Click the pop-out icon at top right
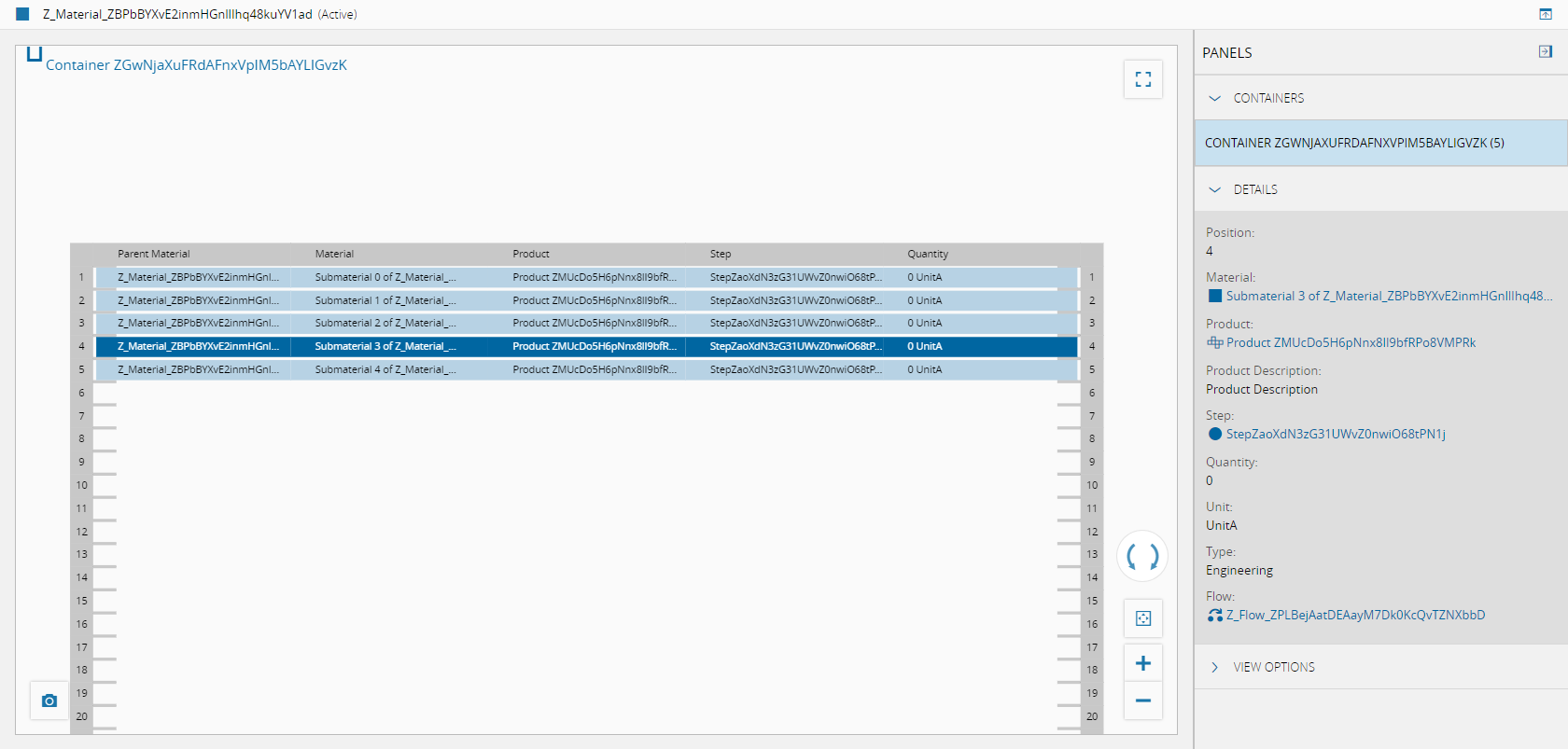Screen dimensions: 1568x749 tap(1546, 14)
